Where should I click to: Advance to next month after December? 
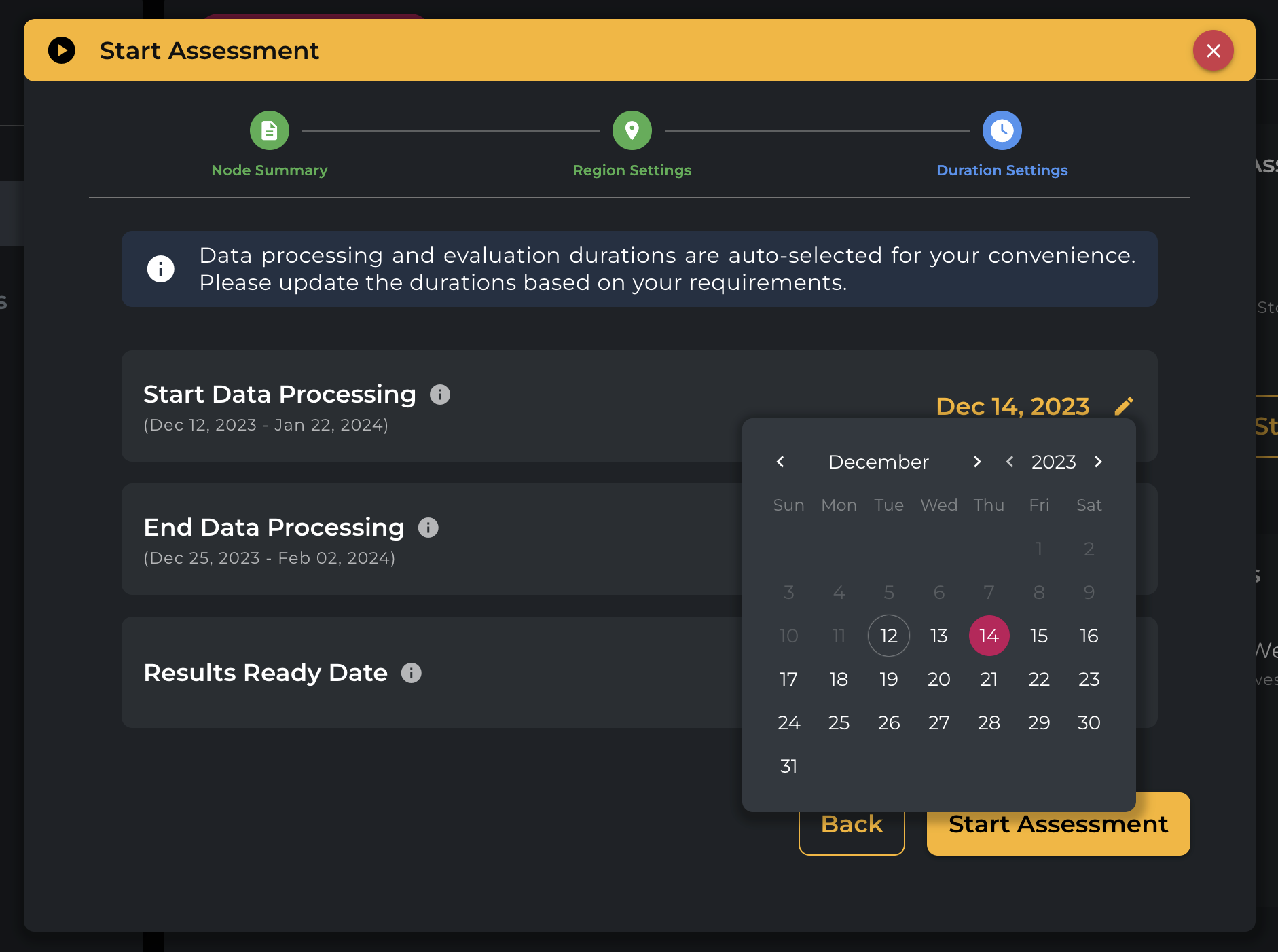tap(976, 462)
